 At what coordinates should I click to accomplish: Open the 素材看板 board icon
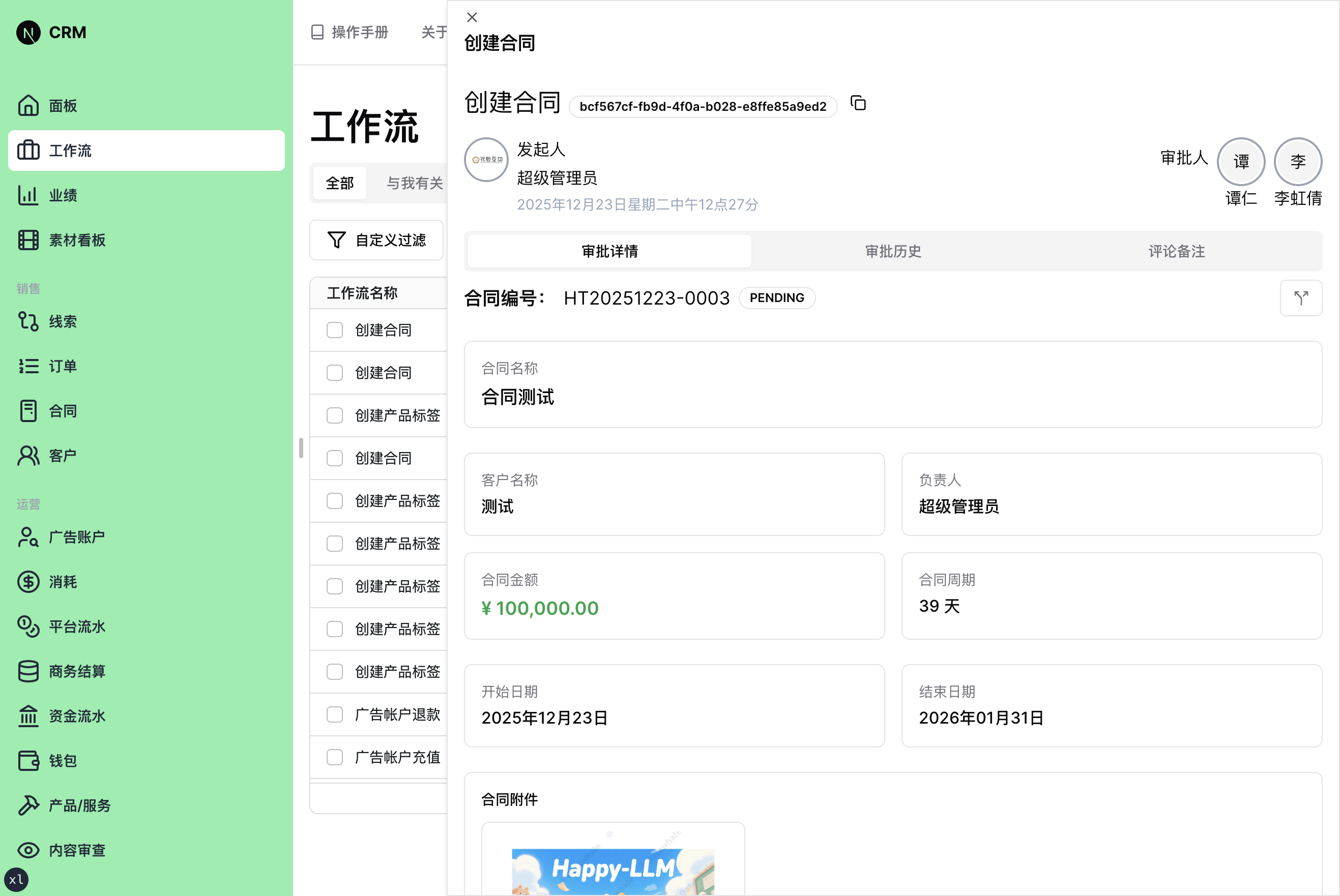pyautogui.click(x=28, y=240)
